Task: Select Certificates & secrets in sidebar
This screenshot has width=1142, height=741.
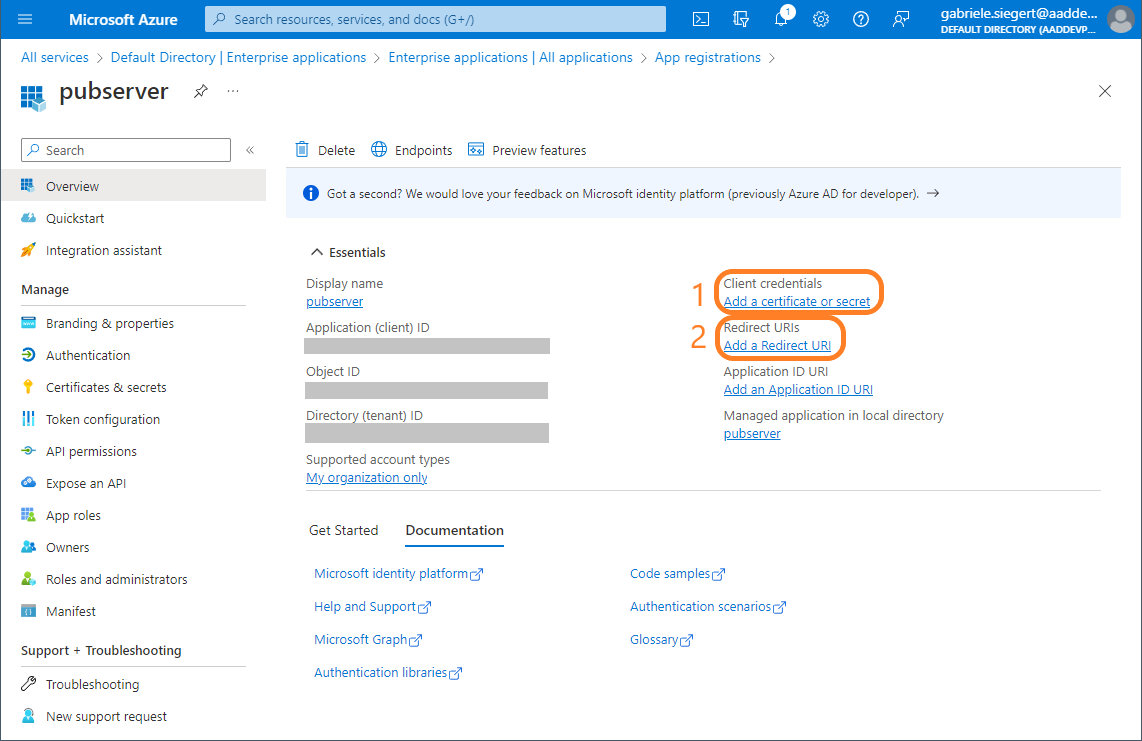Action: click(106, 387)
